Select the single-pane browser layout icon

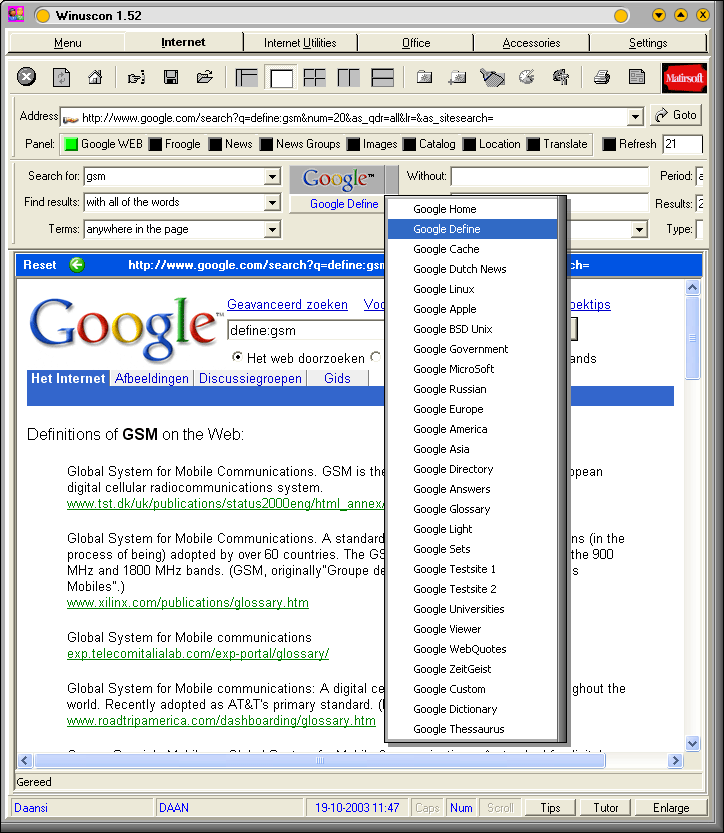tap(281, 78)
